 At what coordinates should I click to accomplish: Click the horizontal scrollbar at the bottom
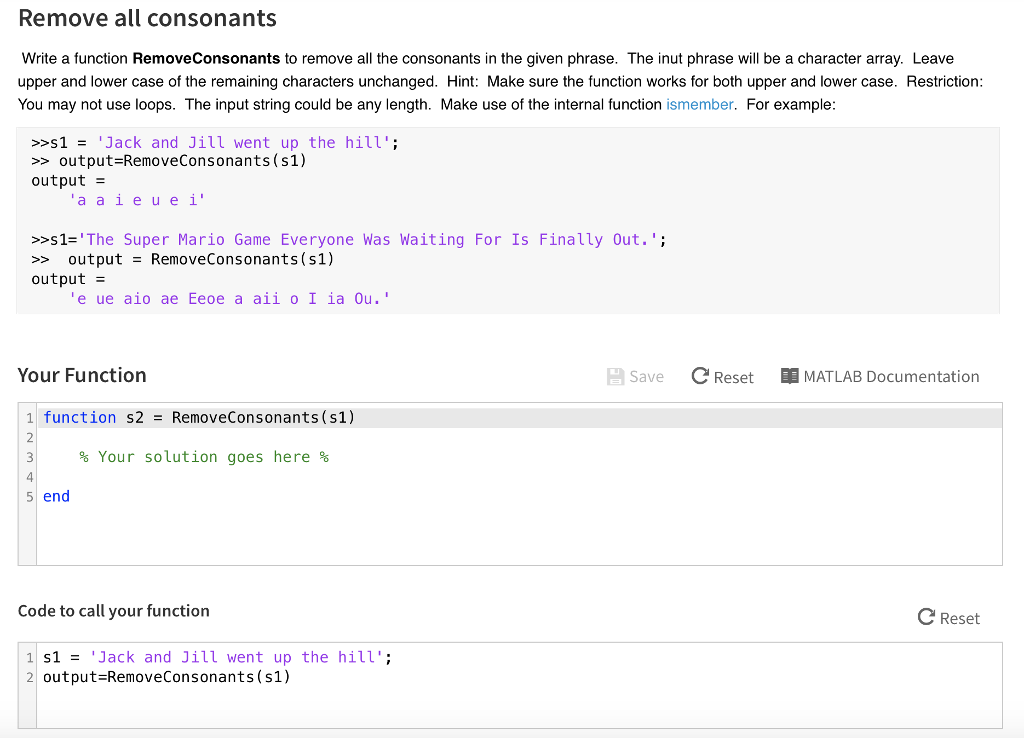coord(512,733)
